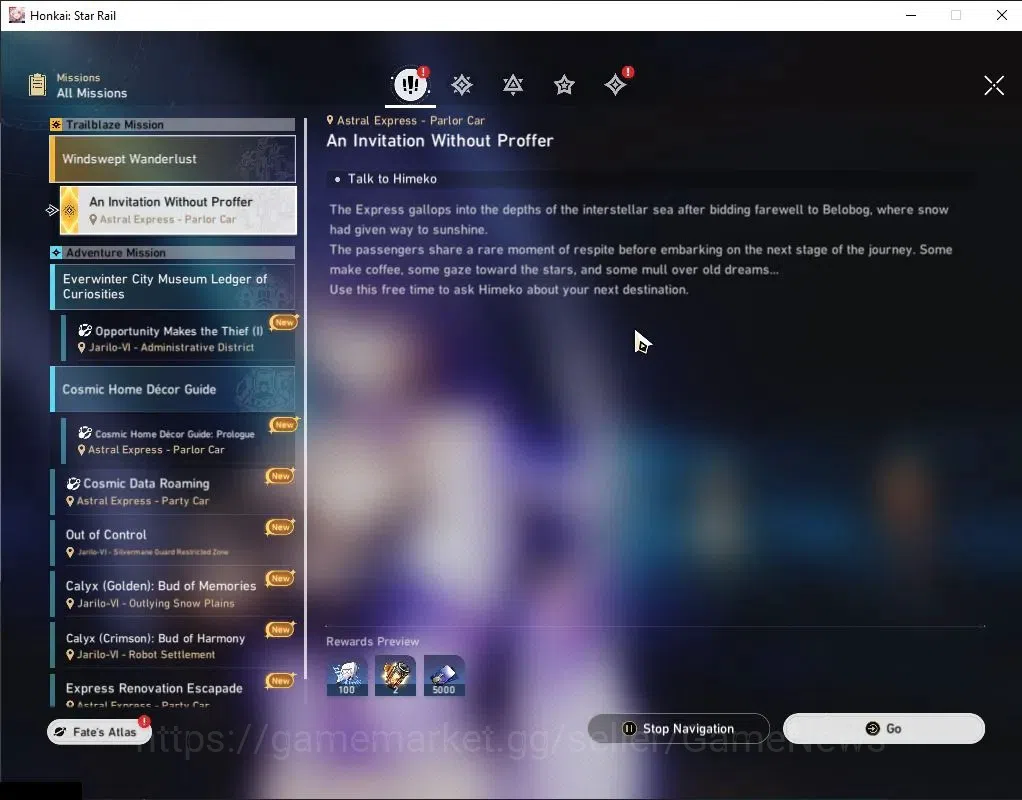This screenshot has height=800, width=1022.
Task: Click New badge on Calyx (Golden) mission
Action: coord(280,578)
